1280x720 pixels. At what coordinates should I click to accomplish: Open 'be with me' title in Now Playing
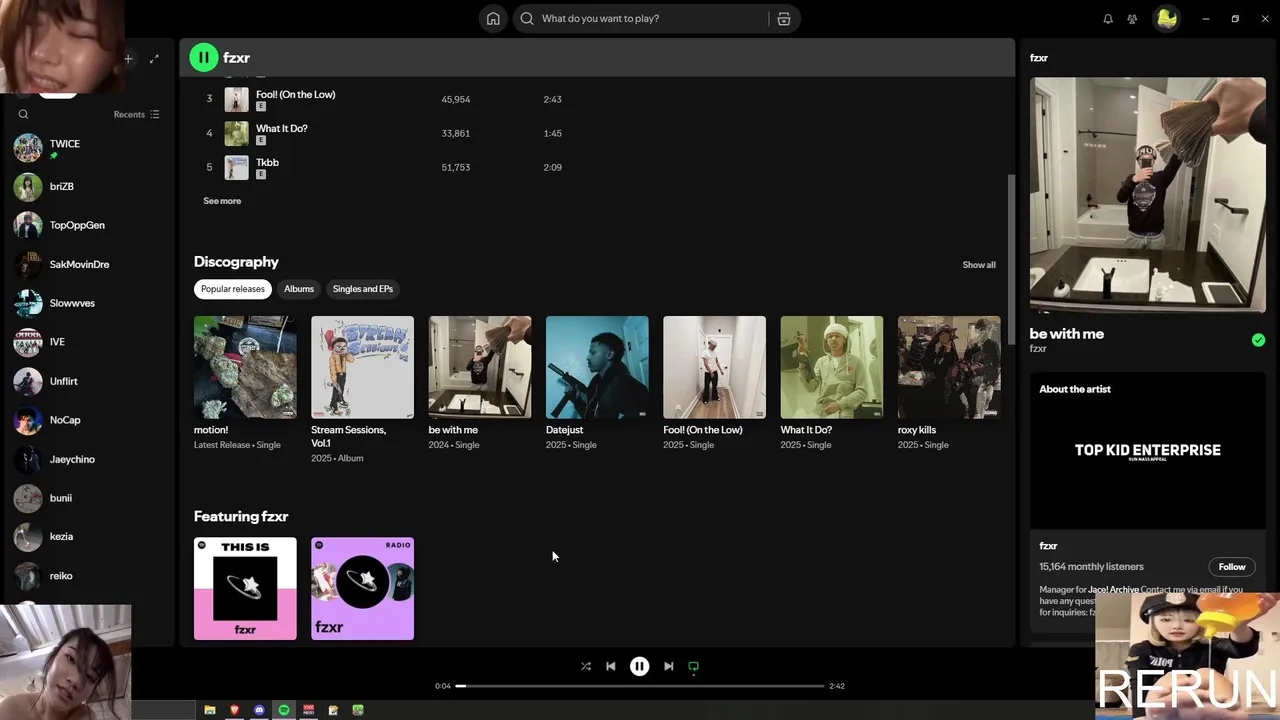1067,334
